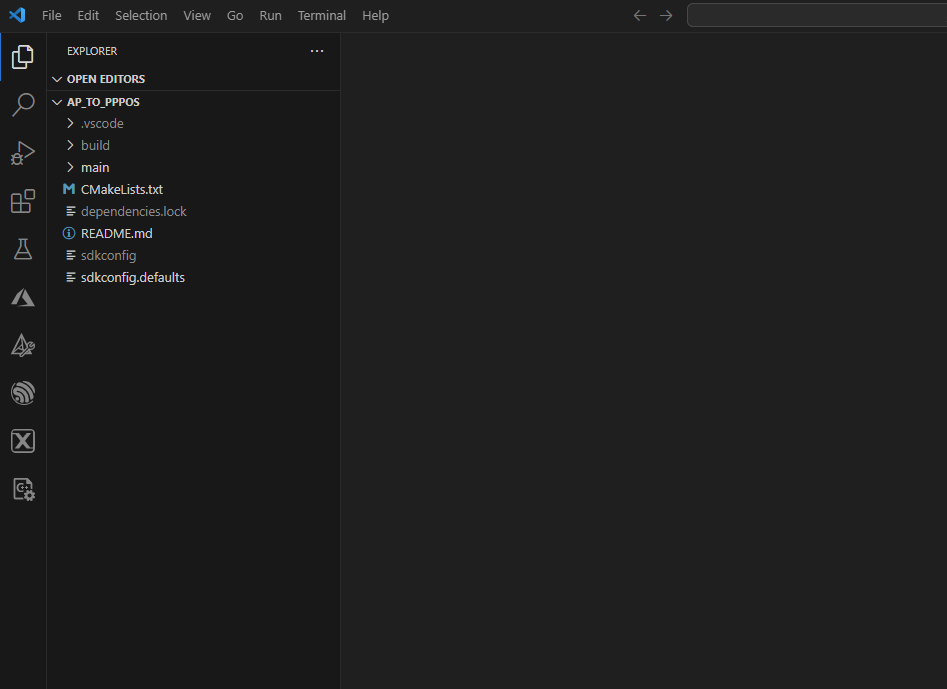
Task: Collapse the AP_TO_PPPOS folder section
Action: (x=57, y=102)
